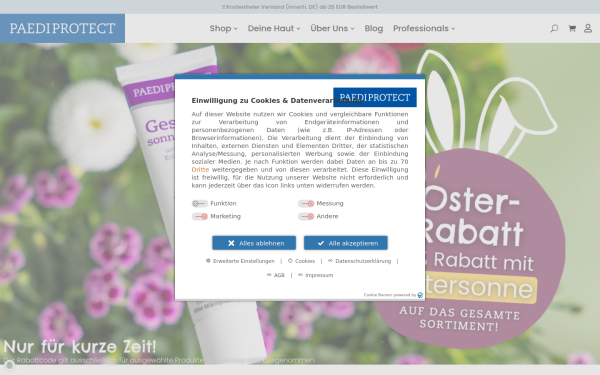Open the shopping cart icon

(572, 28)
